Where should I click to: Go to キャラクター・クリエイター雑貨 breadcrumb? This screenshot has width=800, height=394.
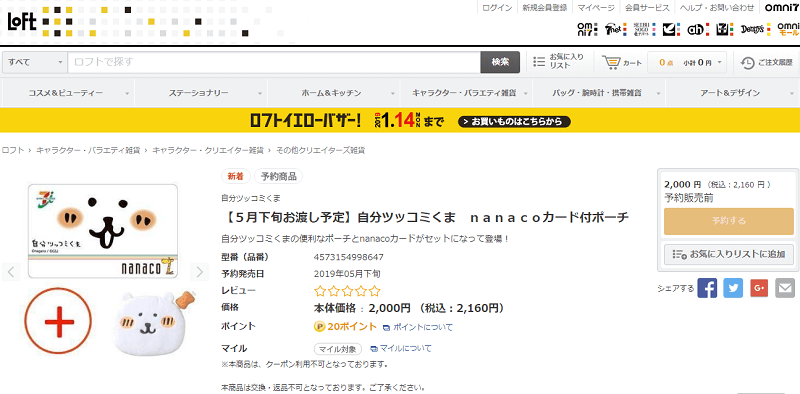(208, 151)
